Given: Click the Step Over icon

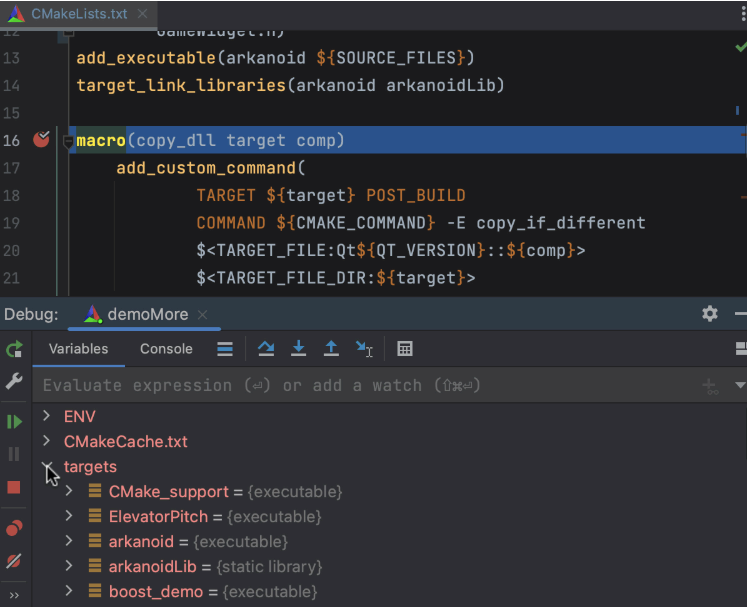Looking at the screenshot, I should tap(265, 349).
